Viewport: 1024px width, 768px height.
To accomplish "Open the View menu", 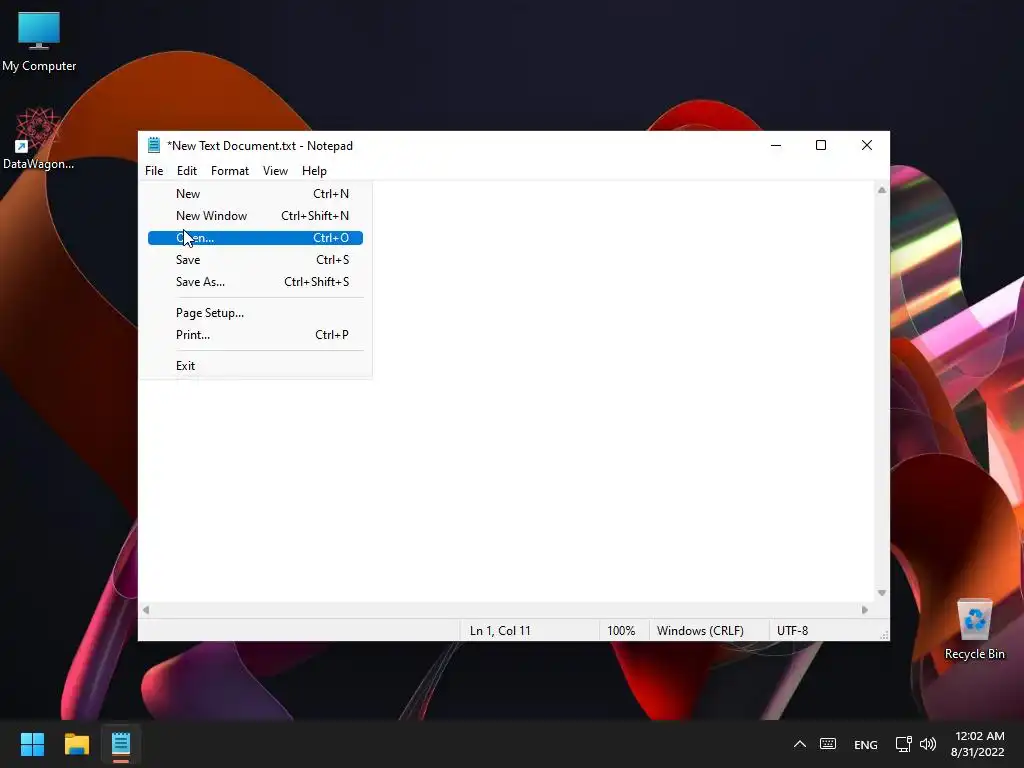I will [275, 170].
